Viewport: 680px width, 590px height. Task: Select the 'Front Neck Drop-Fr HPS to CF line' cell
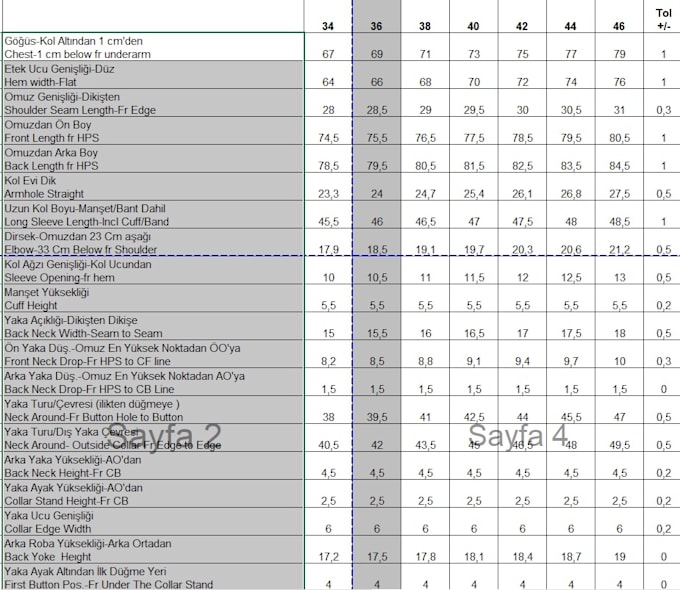[x=153, y=354]
